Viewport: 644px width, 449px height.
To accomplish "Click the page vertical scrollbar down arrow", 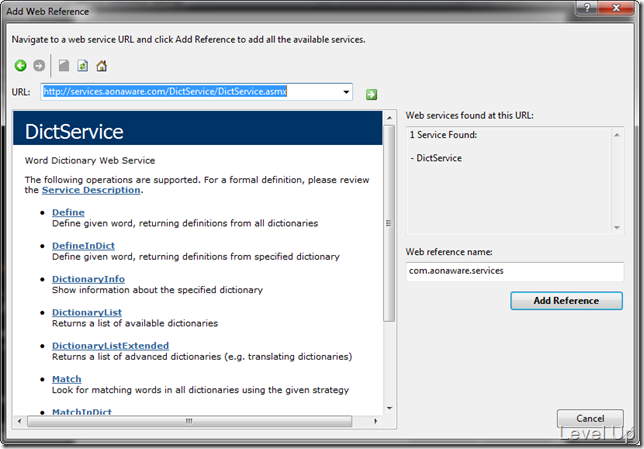I will point(389,408).
